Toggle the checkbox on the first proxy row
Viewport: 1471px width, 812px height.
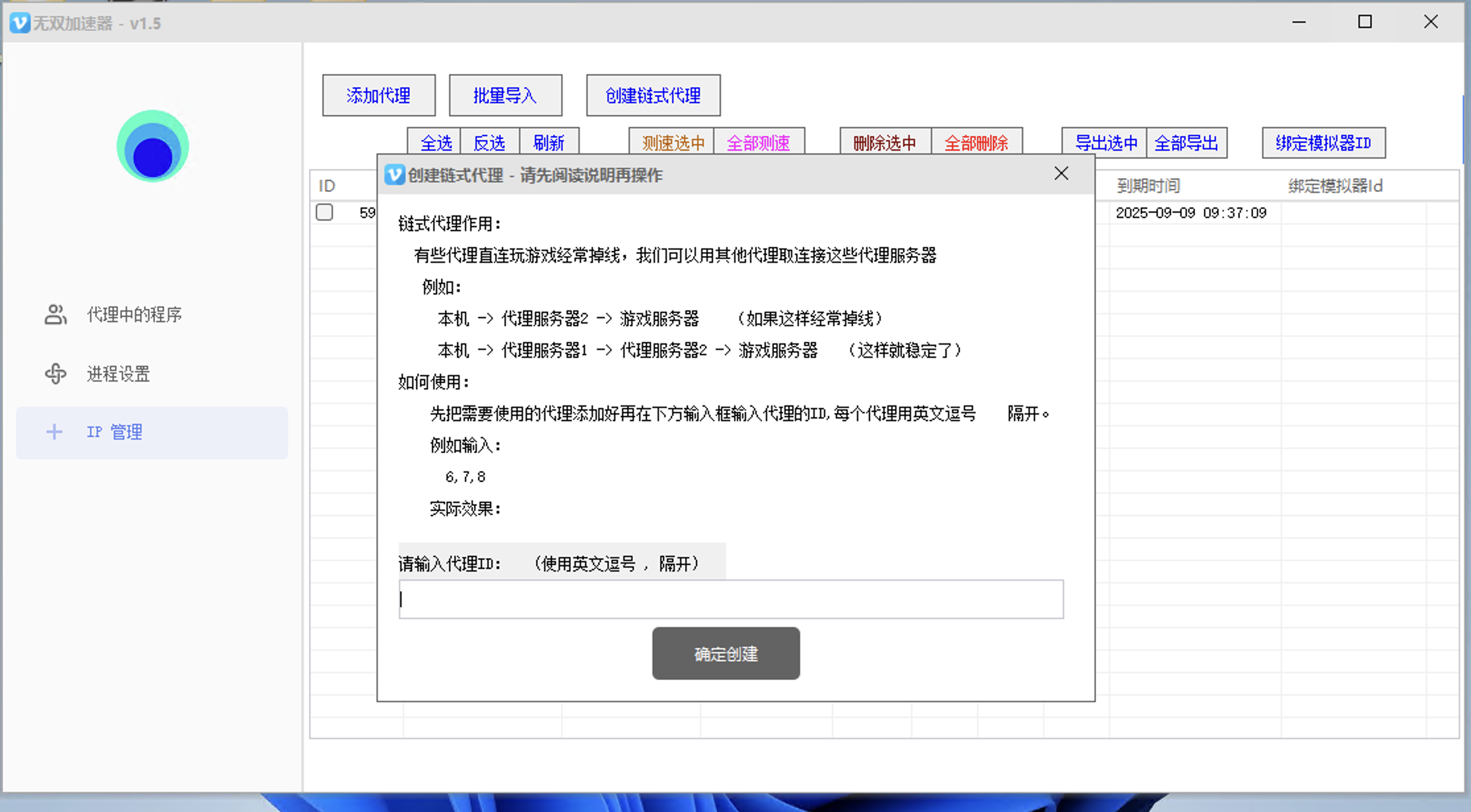(x=324, y=213)
